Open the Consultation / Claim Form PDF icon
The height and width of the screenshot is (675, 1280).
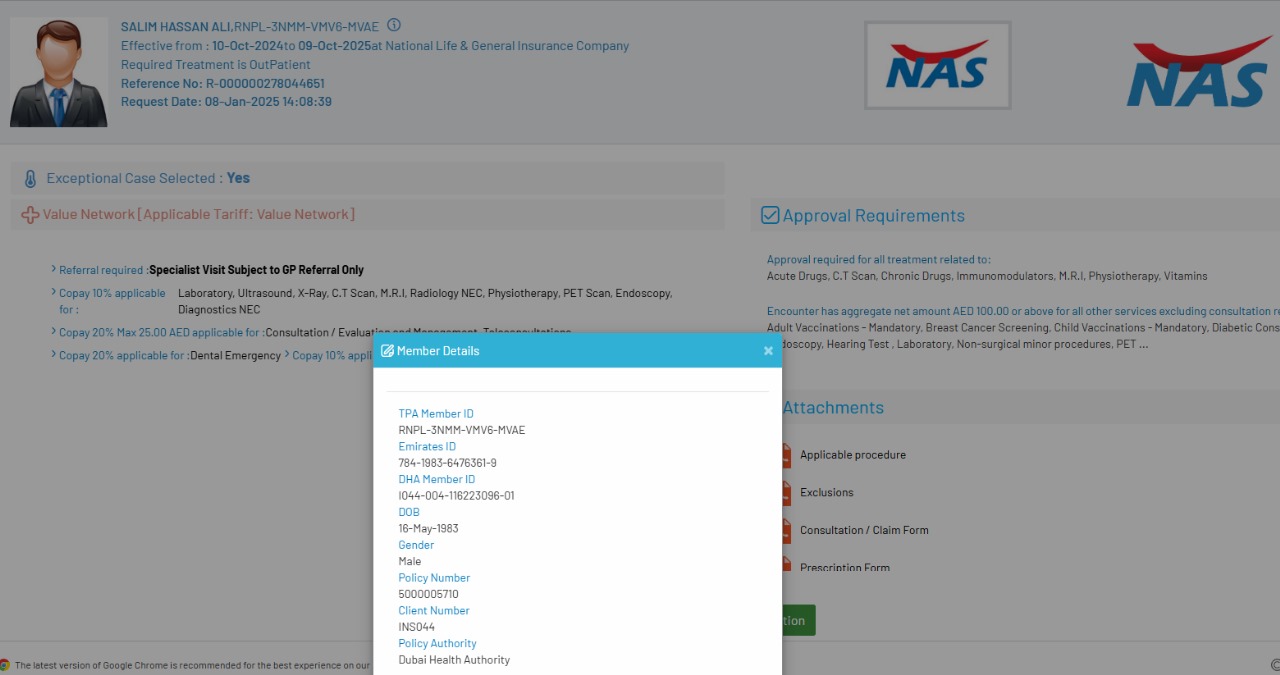coord(786,530)
